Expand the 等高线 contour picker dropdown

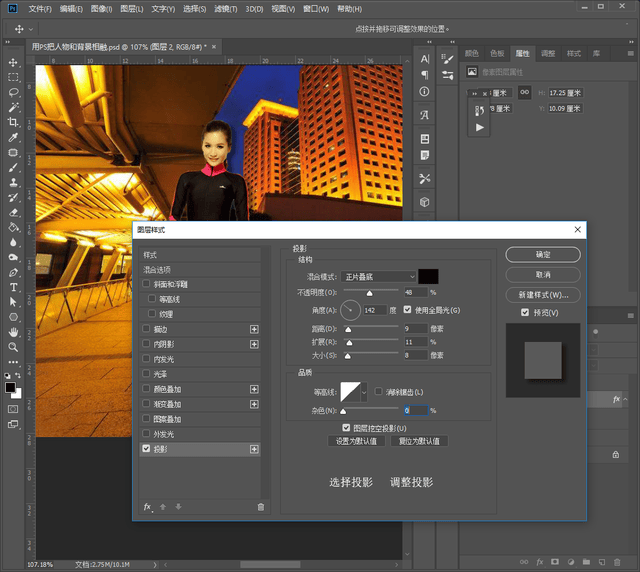pyautogui.click(x=364, y=391)
